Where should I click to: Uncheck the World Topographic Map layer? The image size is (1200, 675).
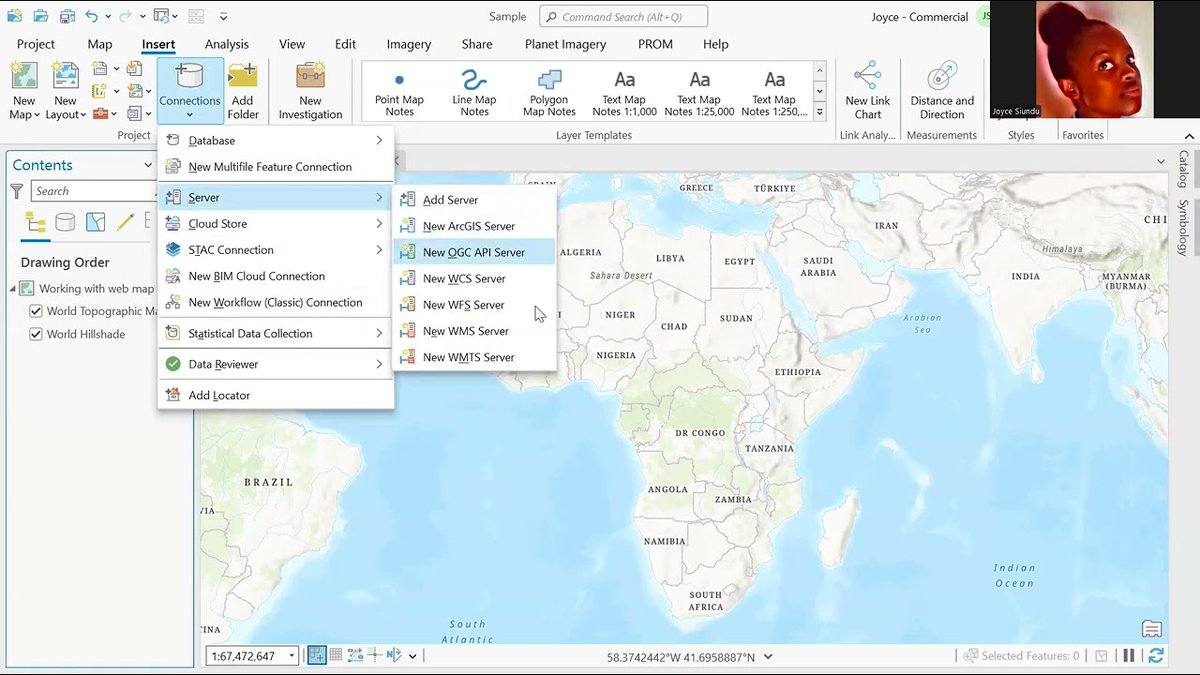36,312
